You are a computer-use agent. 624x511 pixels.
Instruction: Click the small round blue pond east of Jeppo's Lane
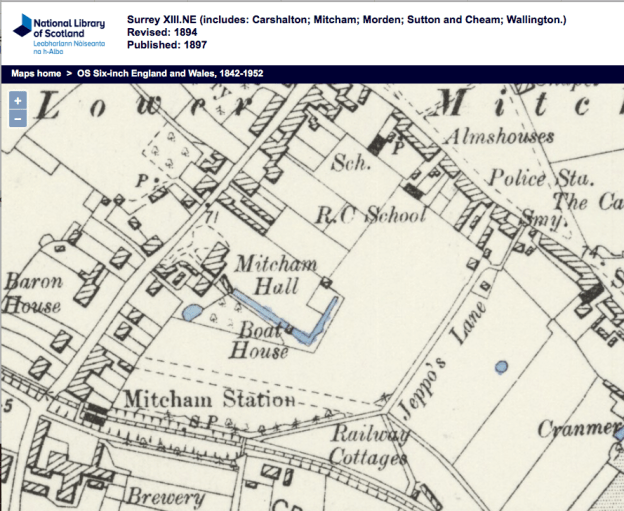pyautogui.click(x=501, y=365)
